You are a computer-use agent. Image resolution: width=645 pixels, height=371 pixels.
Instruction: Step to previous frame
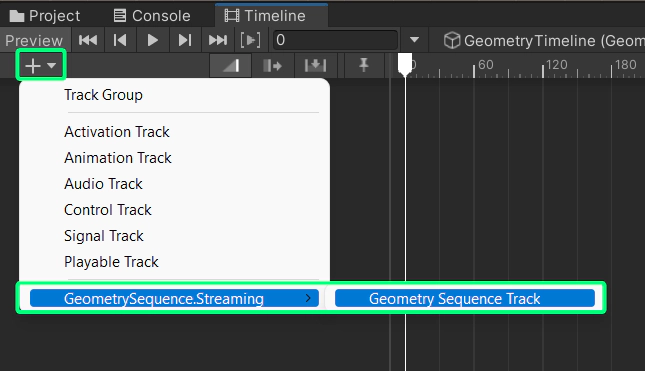pyautogui.click(x=120, y=40)
